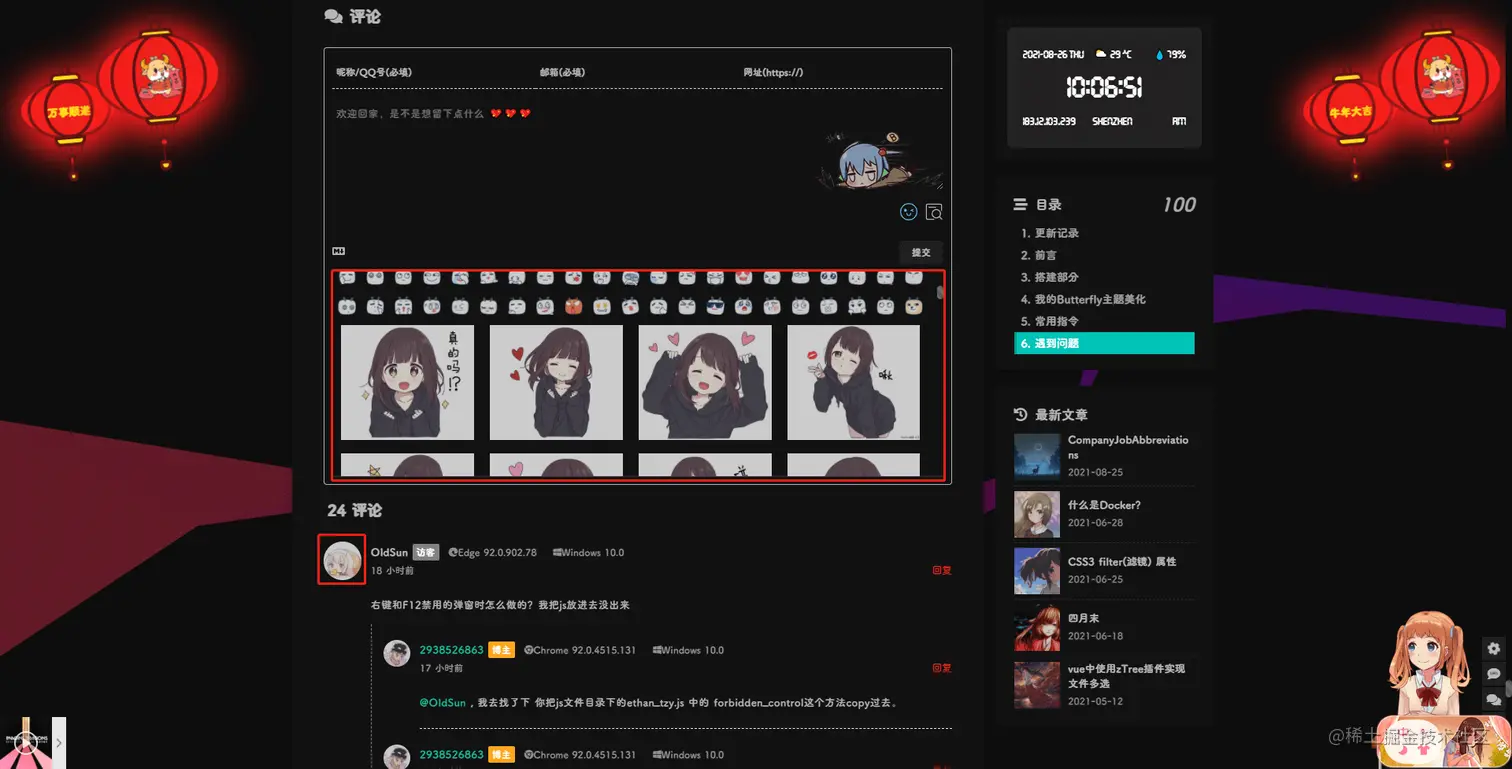Grab the emoji panel scrollbar thumb
The width and height of the screenshot is (1512, 769).
click(940, 293)
